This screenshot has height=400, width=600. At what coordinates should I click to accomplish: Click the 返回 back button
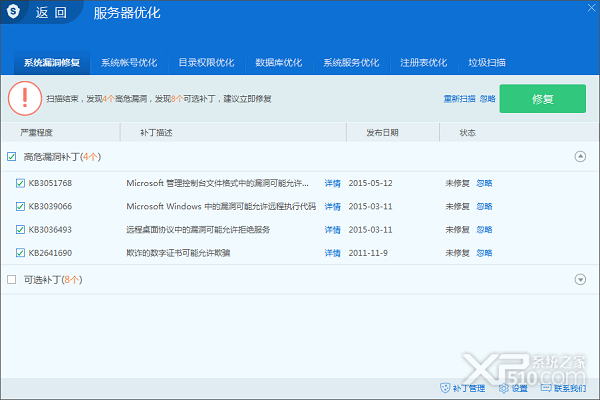51,13
